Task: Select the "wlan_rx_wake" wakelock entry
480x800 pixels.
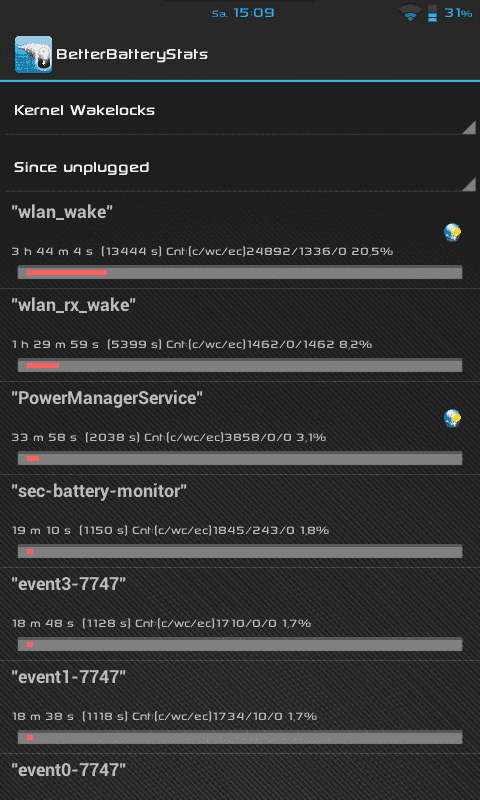Action: tap(240, 335)
